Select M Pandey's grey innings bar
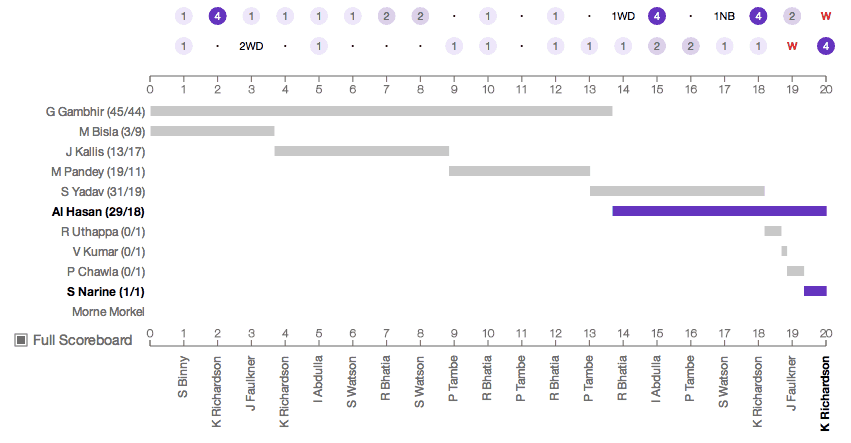Screen dimensions: 851x443 click(x=519, y=171)
